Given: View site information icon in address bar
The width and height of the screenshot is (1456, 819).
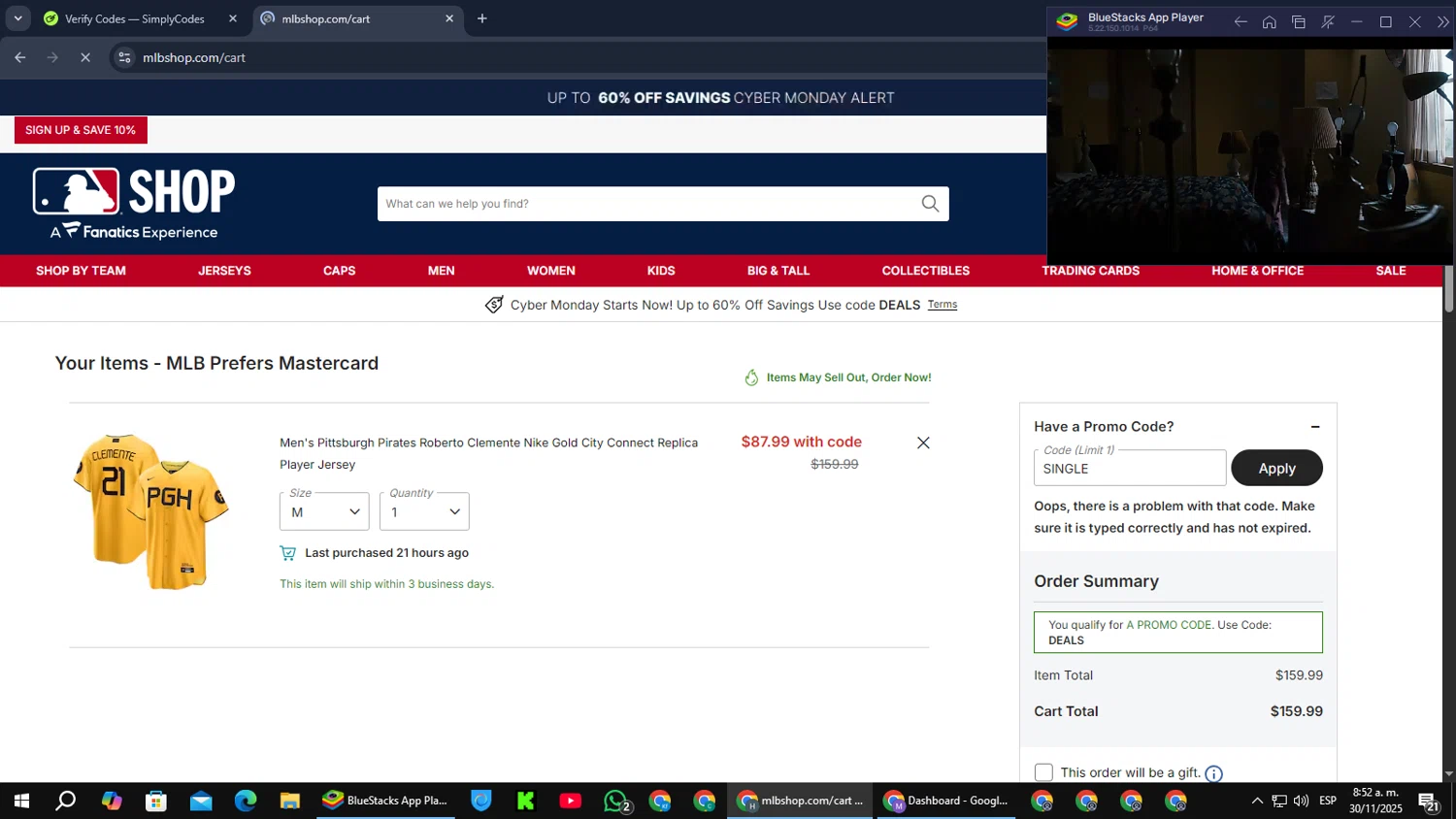Looking at the screenshot, I should point(124,58).
